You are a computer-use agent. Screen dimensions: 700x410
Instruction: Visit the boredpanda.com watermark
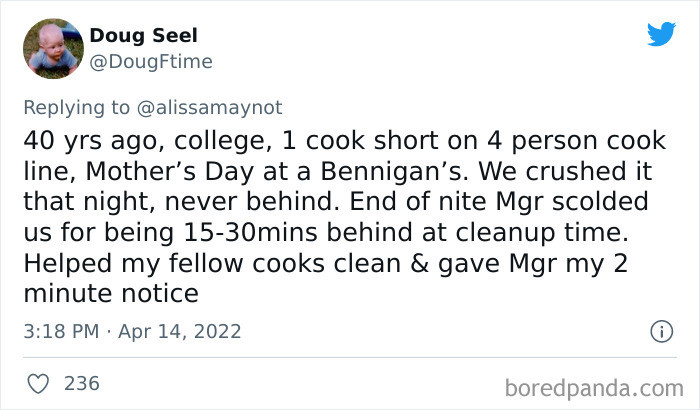tap(594, 388)
